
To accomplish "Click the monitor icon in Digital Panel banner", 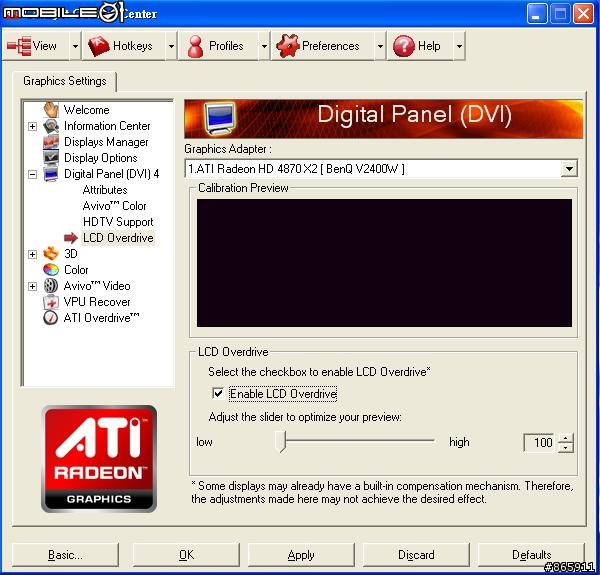I will tap(219, 119).
